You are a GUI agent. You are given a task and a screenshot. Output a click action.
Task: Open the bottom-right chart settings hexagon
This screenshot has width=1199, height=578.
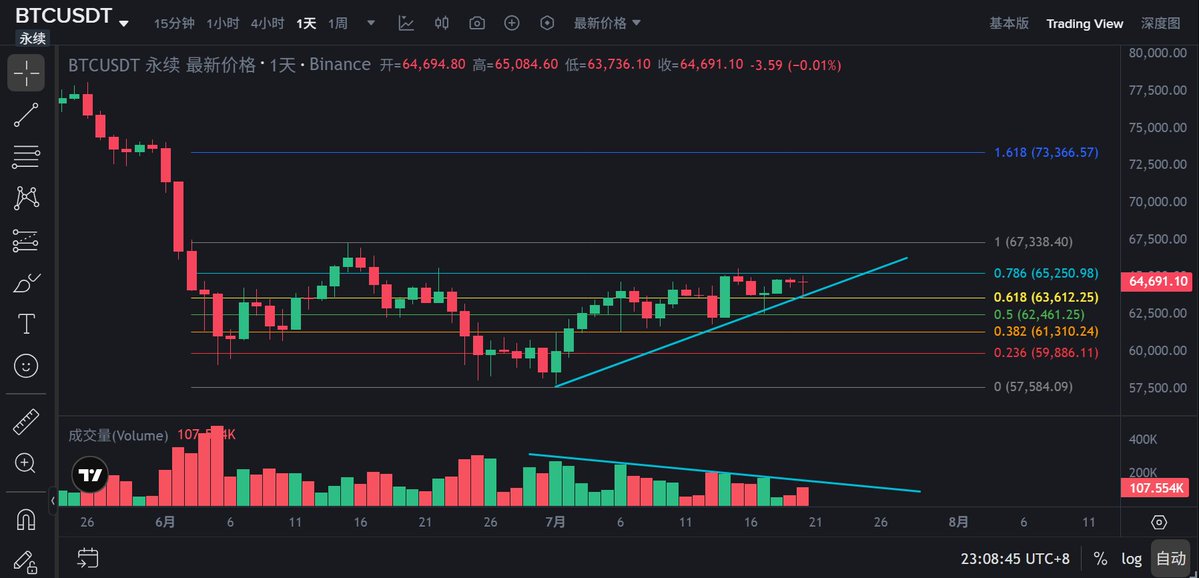pos(1158,522)
